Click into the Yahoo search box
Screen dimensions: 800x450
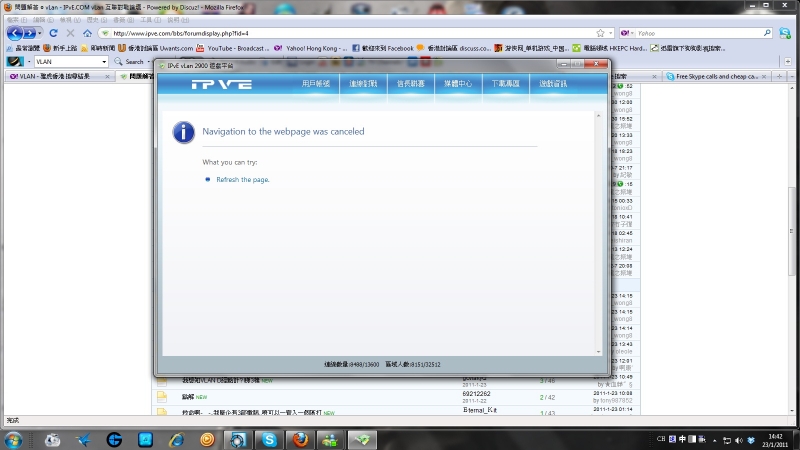pyautogui.click(x=699, y=33)
